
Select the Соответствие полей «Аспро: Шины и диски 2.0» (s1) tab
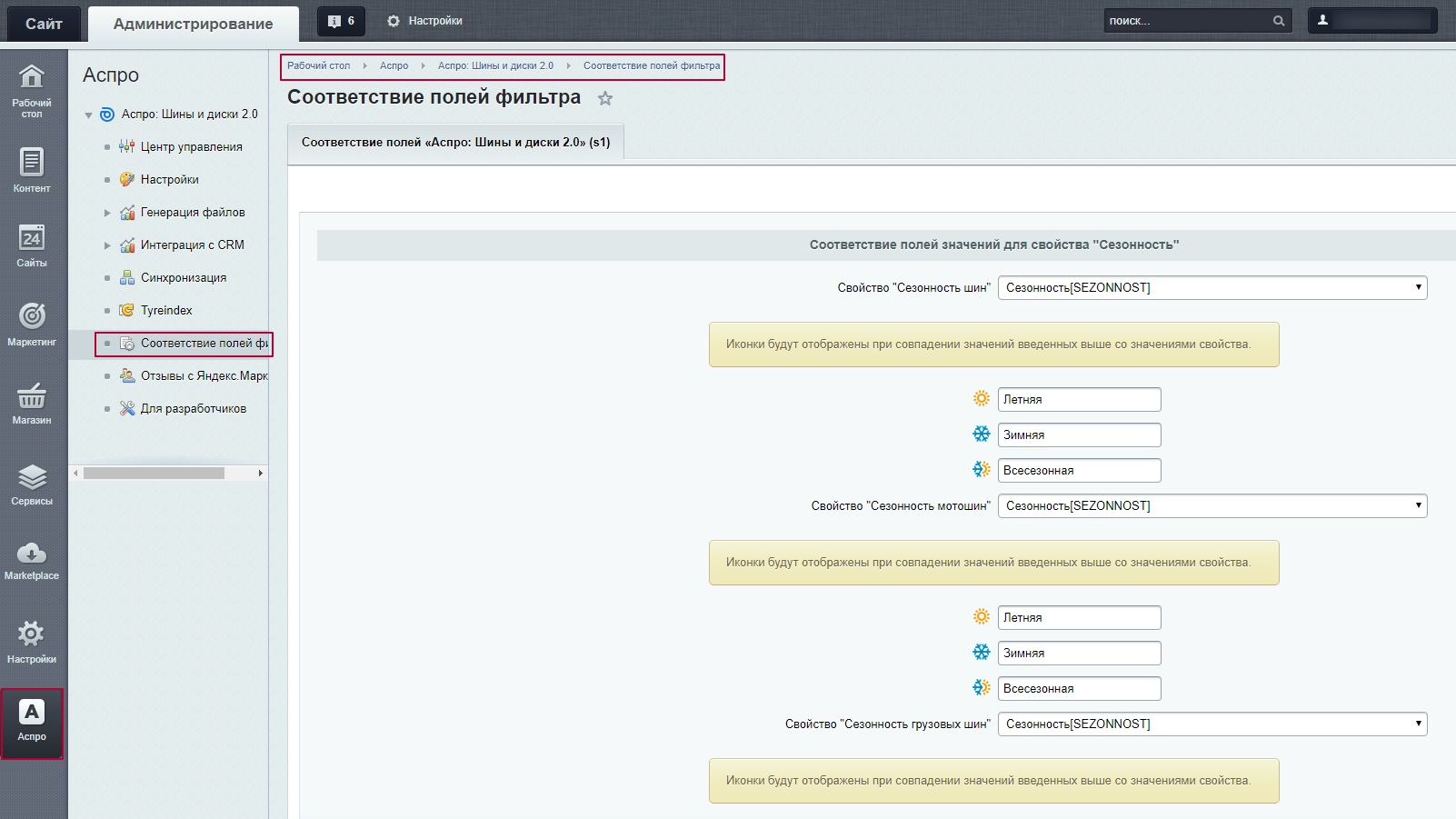[455, 142]
